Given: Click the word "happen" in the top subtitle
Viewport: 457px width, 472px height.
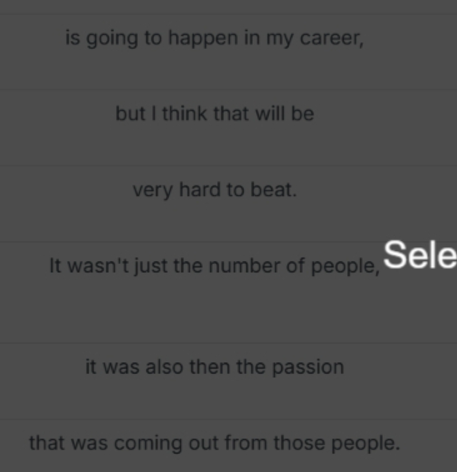Looking at the screenshot, I should 203,38.
